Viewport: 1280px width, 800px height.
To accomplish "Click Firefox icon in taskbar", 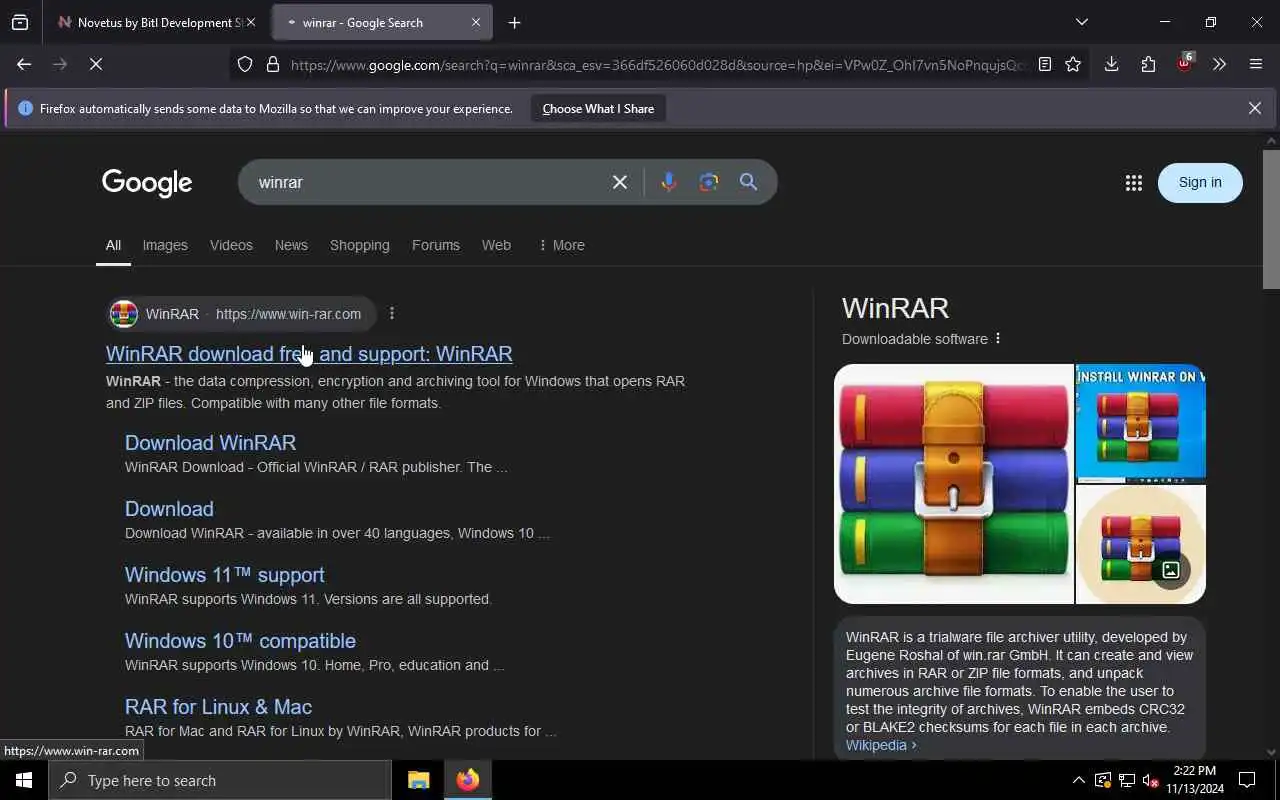I will click(x=468, y=780).
